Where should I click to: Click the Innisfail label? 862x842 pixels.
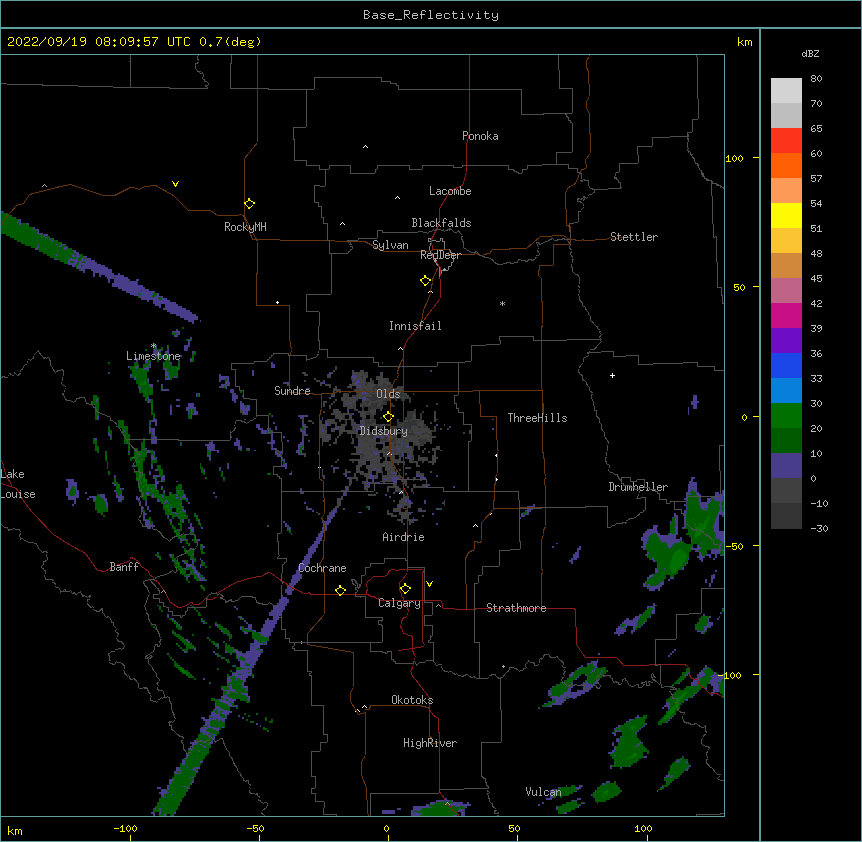[x=415, y=326]
